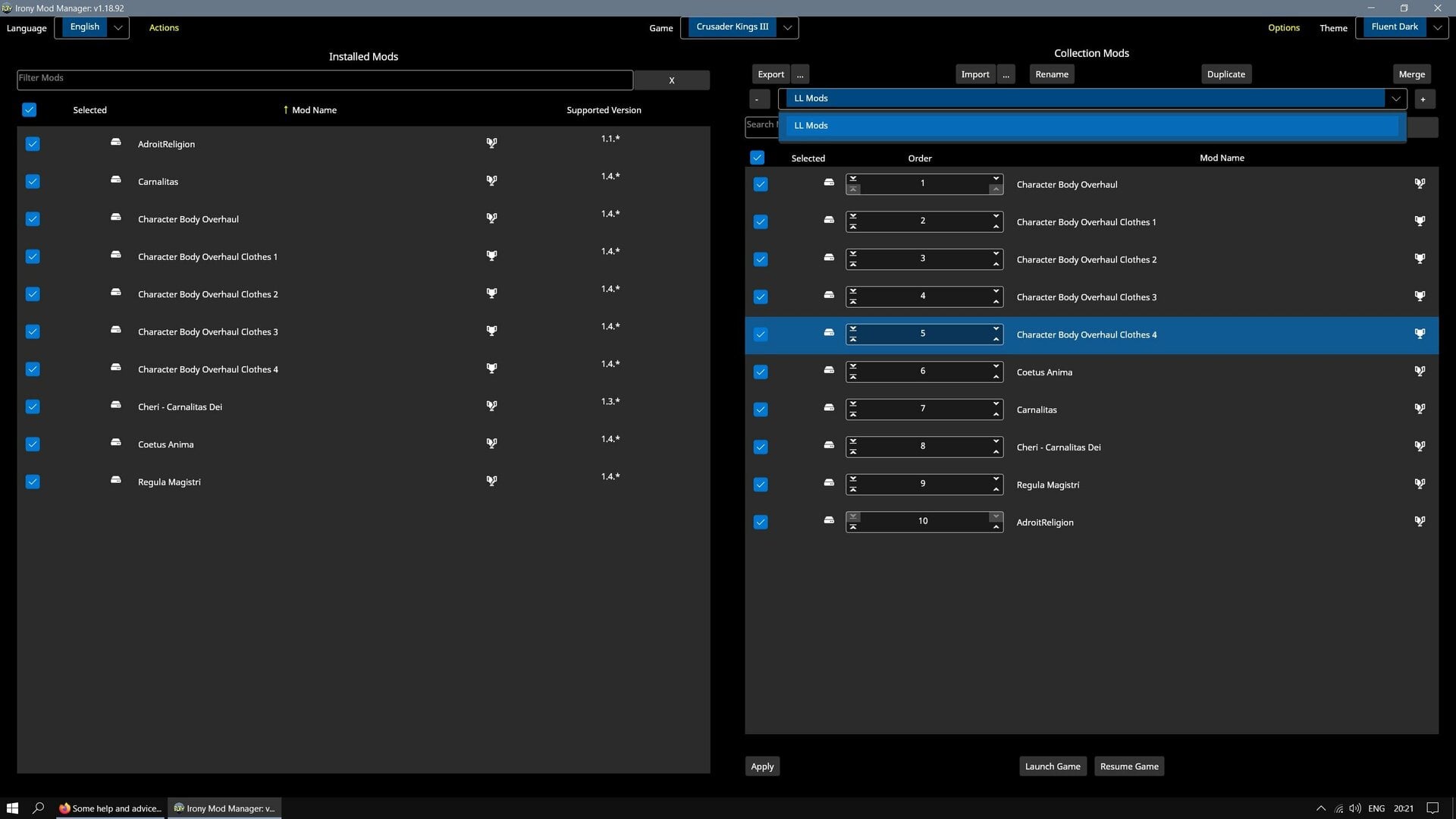Uncheck installed Character Body Overhaul Clothes 4

pyautogui.click(x=33, y=369)
